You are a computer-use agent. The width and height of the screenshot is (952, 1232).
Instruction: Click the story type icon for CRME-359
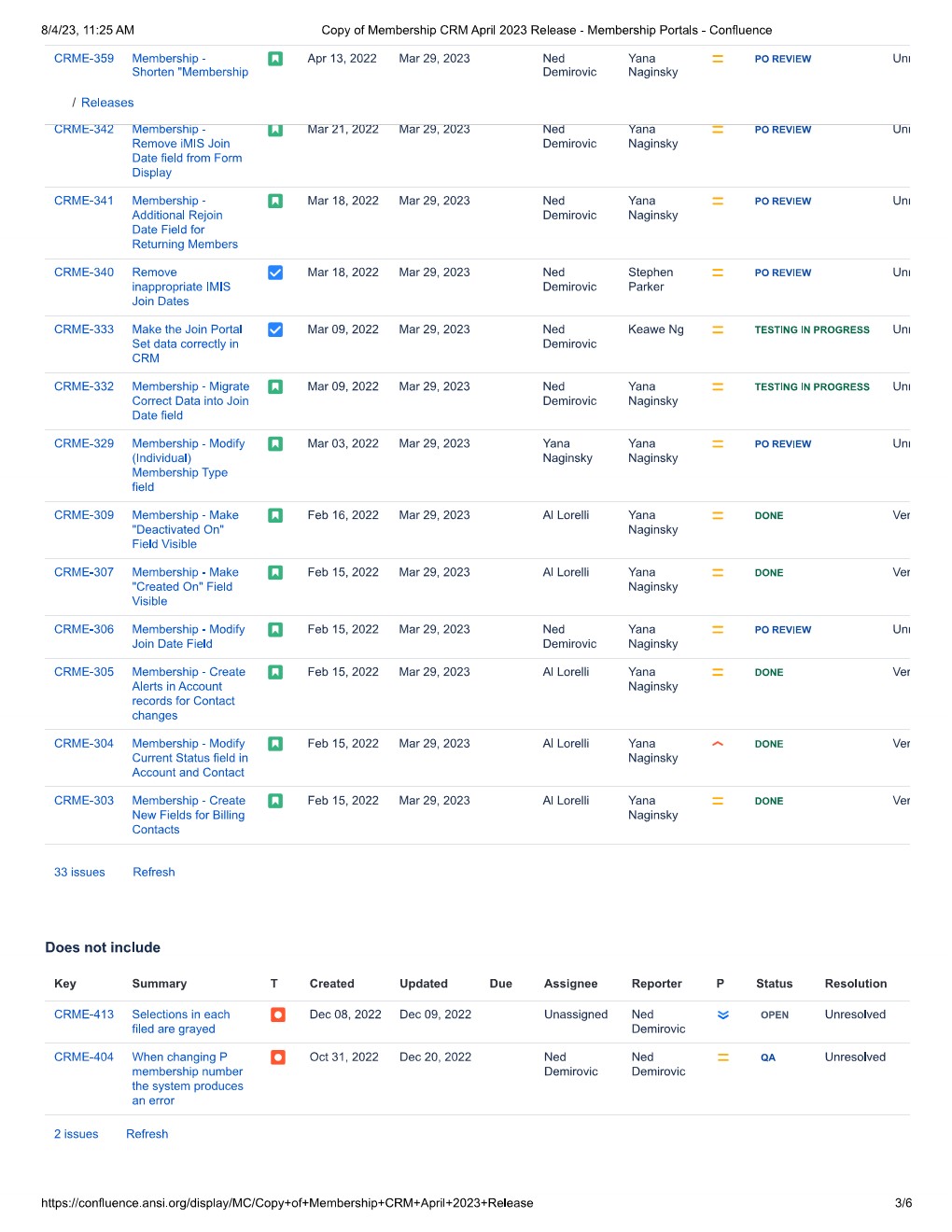(275, 59)
